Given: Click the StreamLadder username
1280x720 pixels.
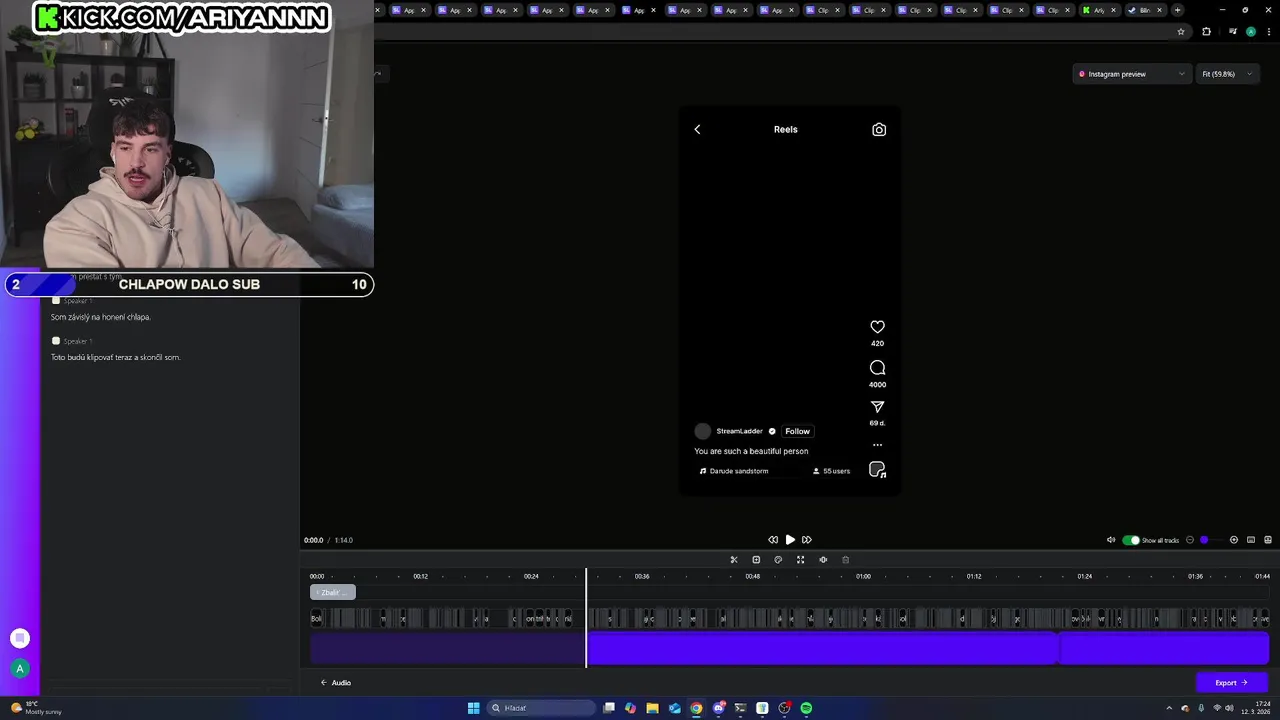Looking at the screenshot, I should point(739,431).
